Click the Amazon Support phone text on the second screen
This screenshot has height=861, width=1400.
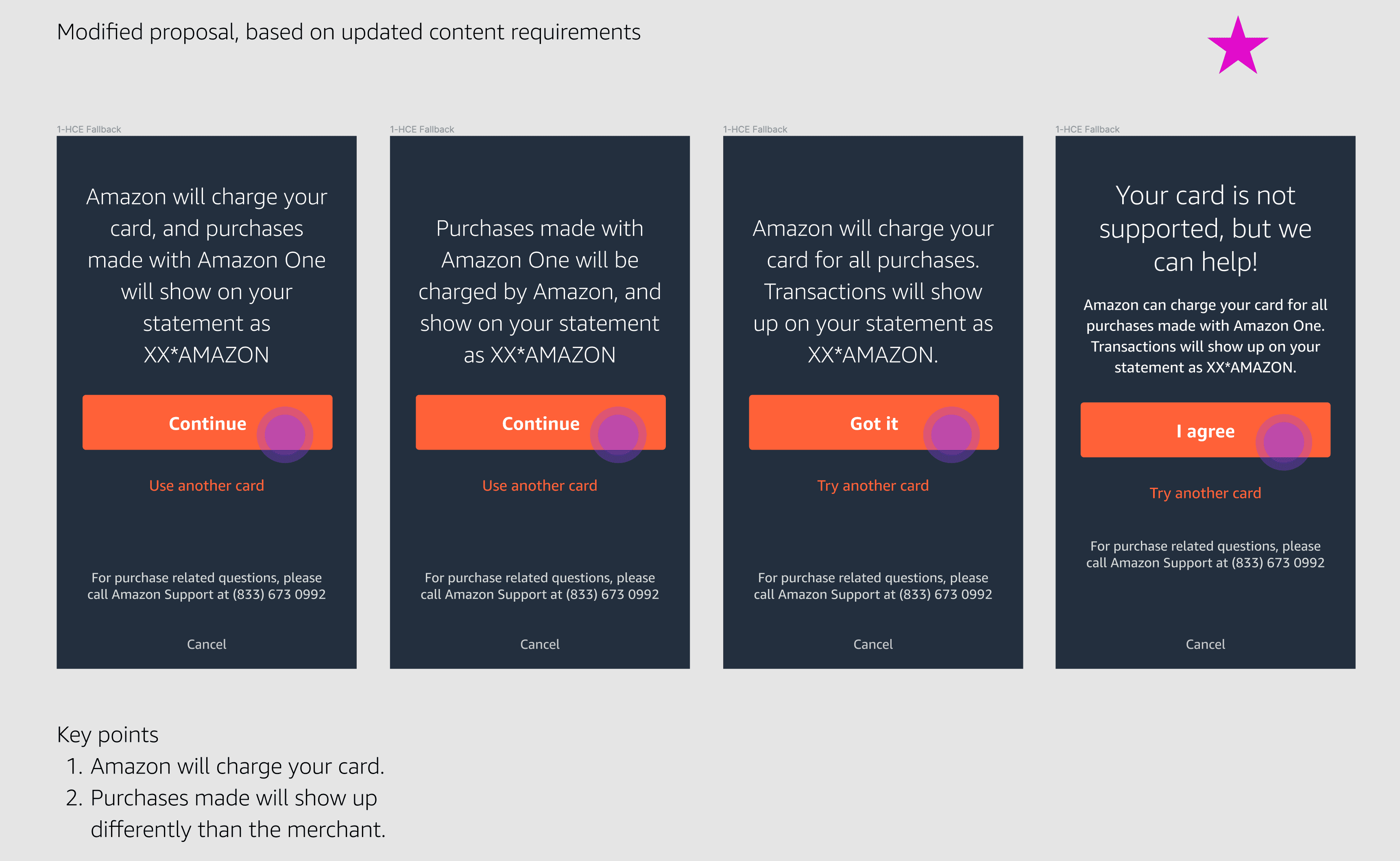[539, 594]
